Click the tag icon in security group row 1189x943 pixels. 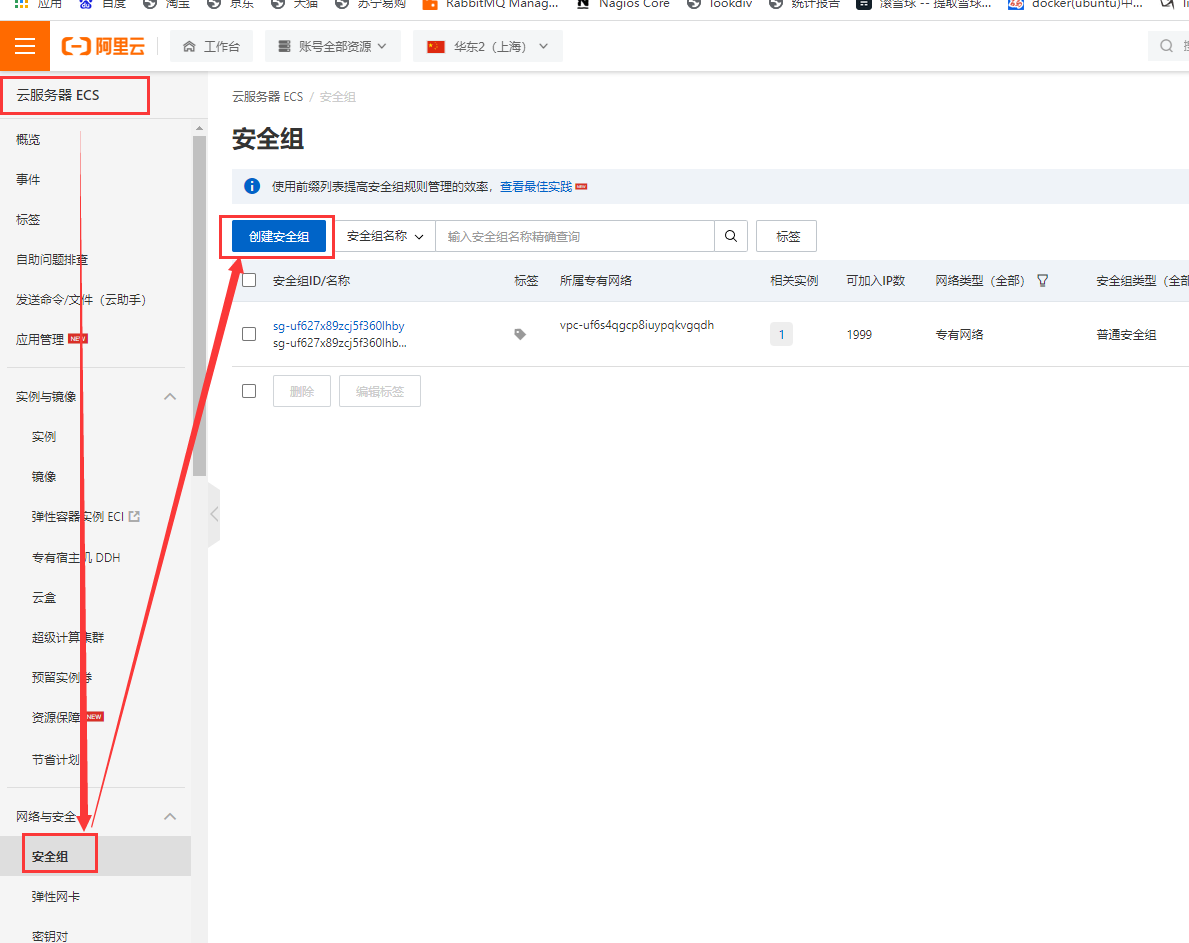[x=520, y=334]
